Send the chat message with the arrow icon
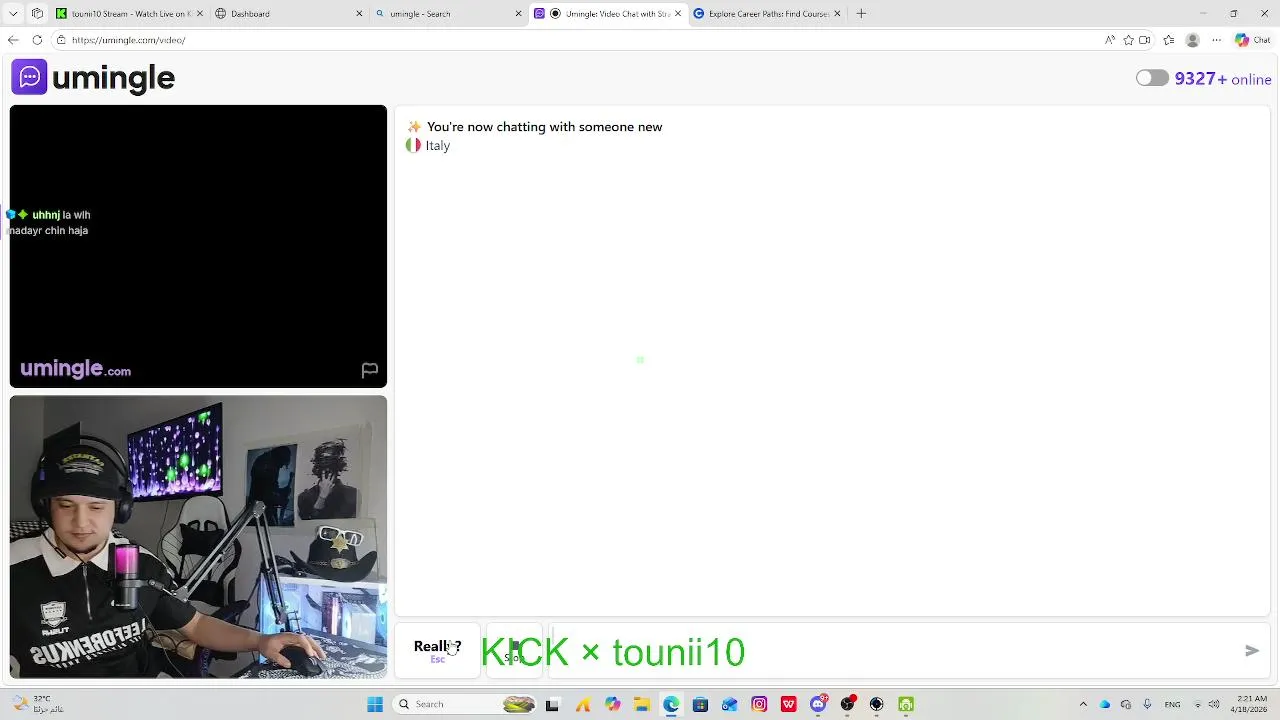 pyautogui.click(x=1251, y=651)
